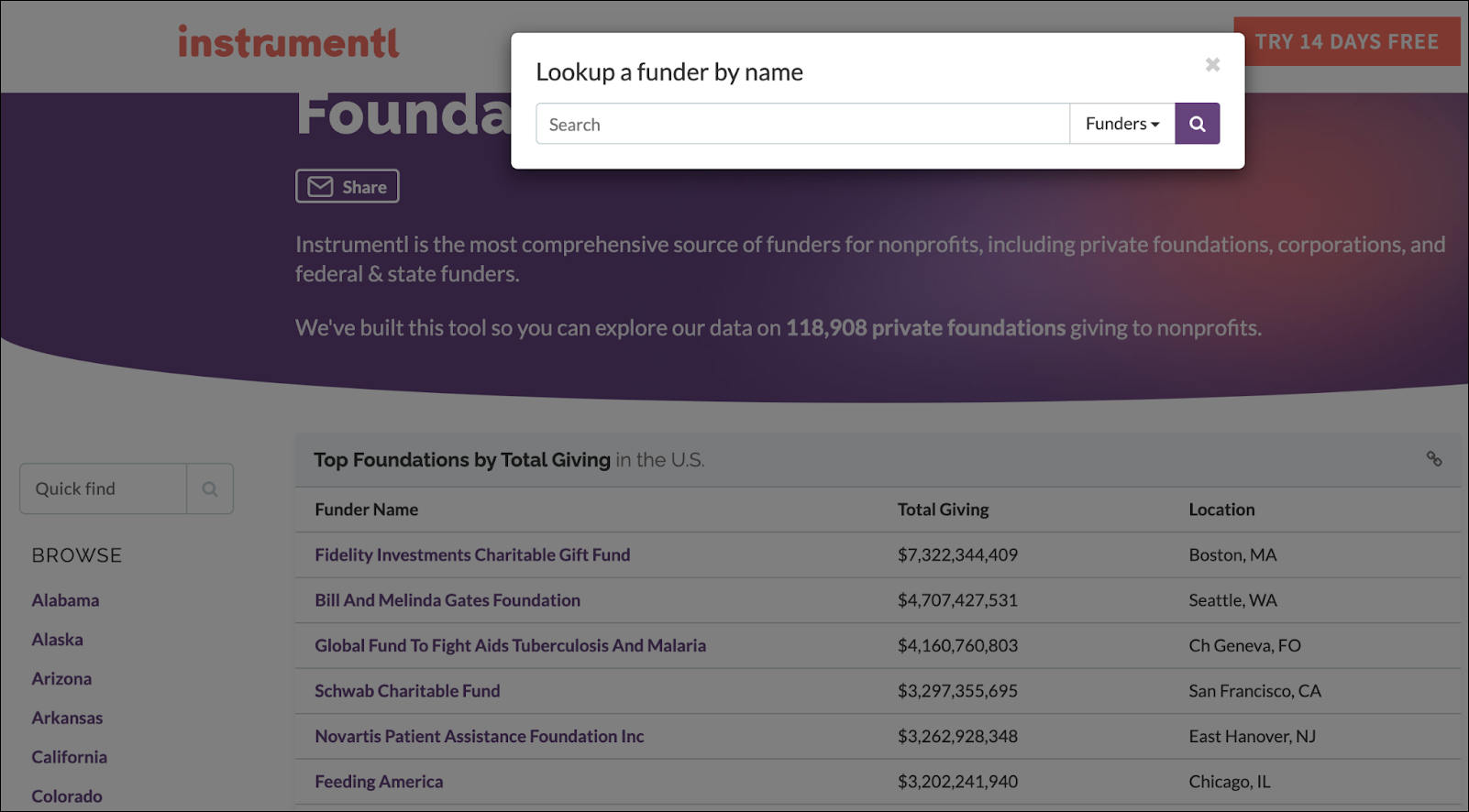Click the Chicago, IL location cell
Image resolution: width=1469 pixels, height=812 pixels.
click(x=1230, y=782)
